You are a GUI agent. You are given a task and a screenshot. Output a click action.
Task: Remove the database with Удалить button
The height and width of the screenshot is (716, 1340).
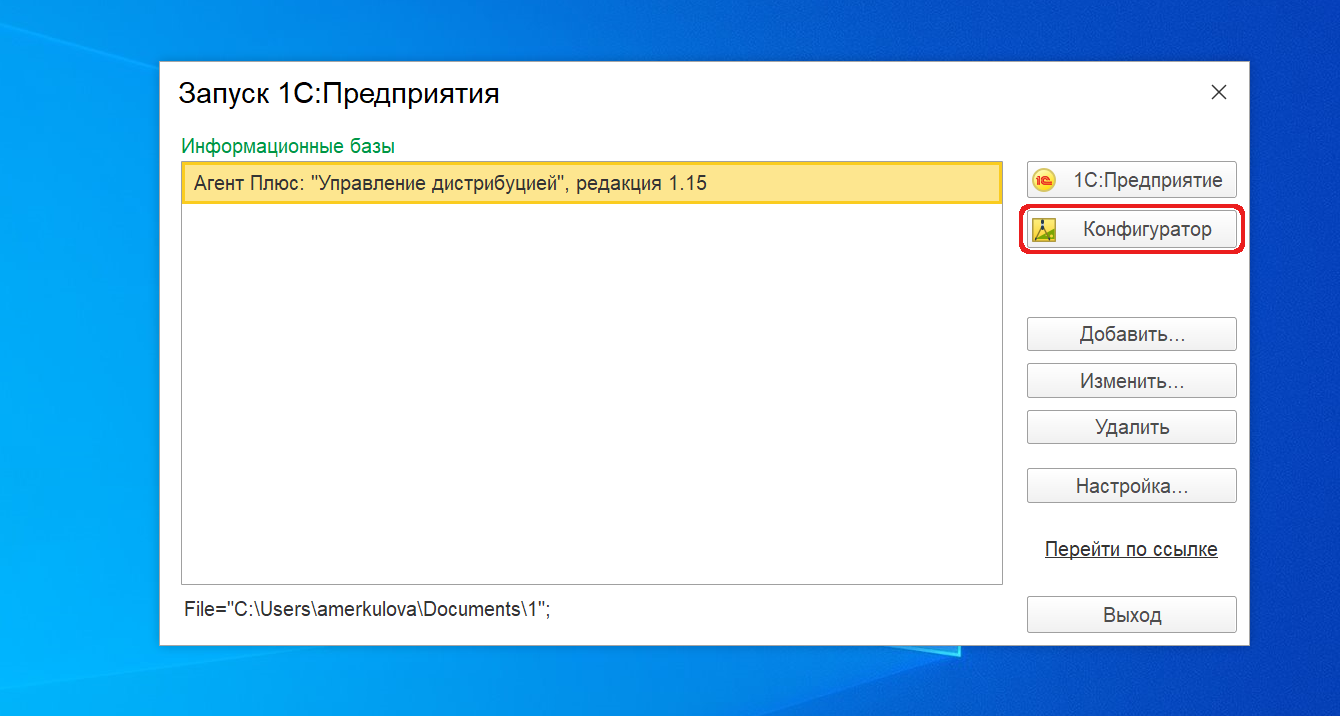pos(1131,427)
